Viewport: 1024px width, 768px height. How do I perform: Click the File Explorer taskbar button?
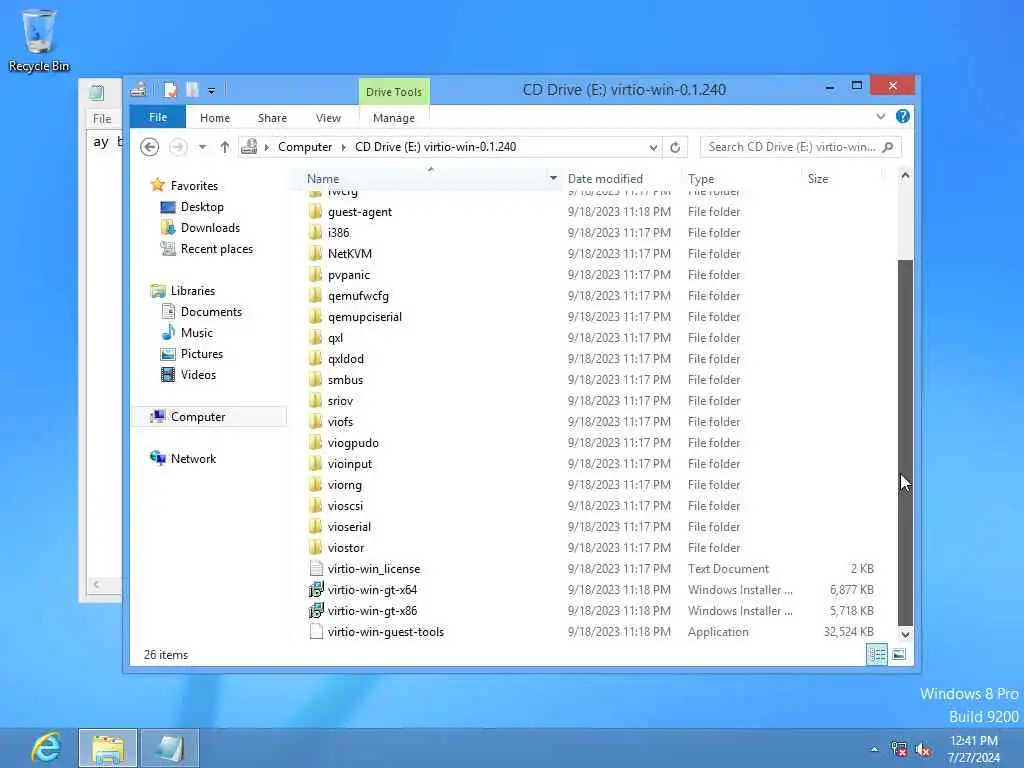tap(108, 748)
